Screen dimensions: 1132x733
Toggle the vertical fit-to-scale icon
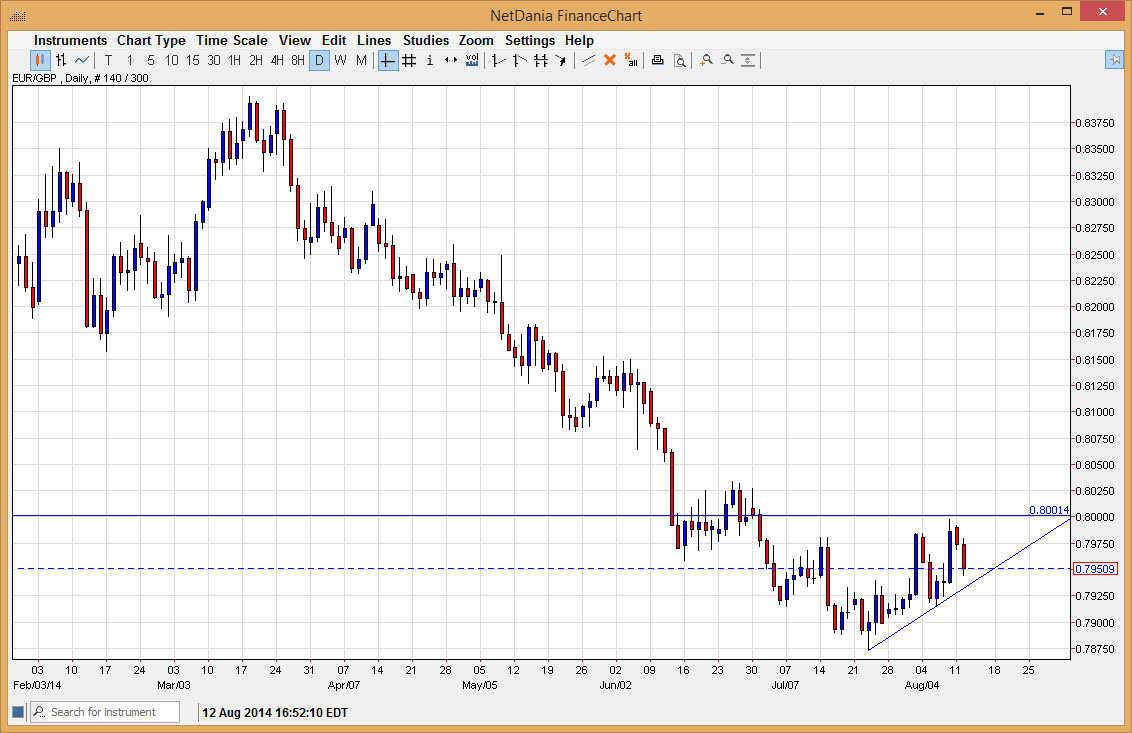coord(748,60)
